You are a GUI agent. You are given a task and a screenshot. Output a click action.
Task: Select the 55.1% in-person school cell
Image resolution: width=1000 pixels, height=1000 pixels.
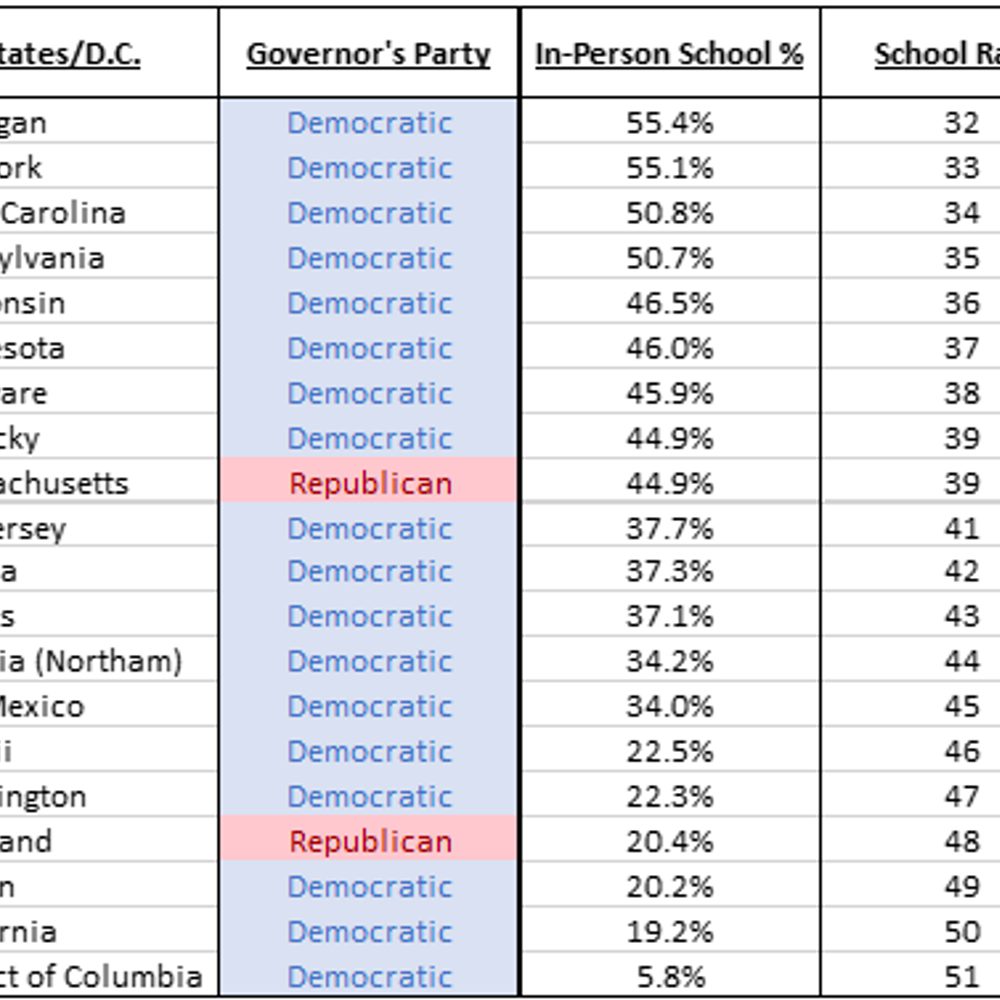pos(670,168)
